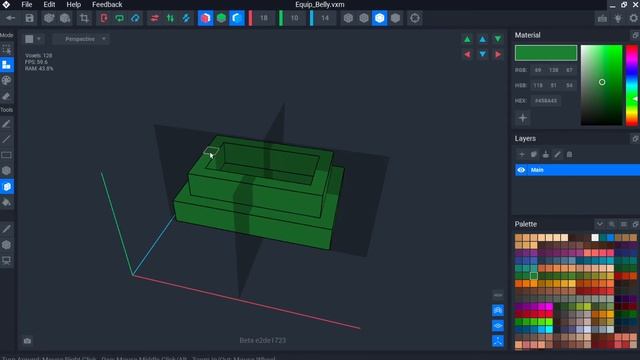This screenshot has height=360, width=640.
Task: Click the green vertical swap arrows icon
Action: pyautogui.click(x=170, y=18)
